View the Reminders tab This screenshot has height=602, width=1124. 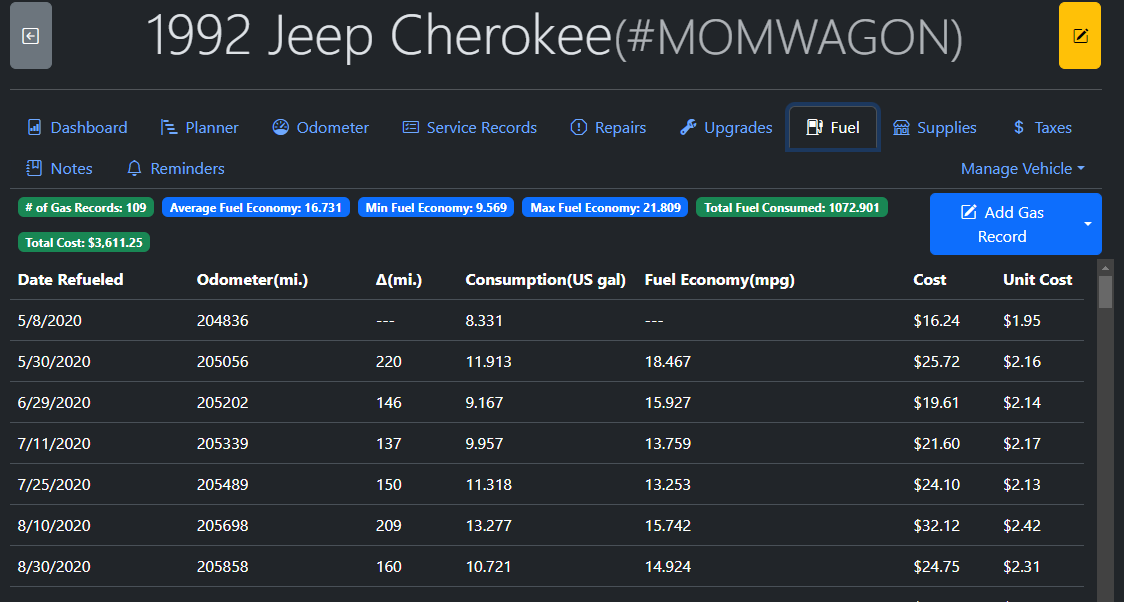[x=176, y=169]
